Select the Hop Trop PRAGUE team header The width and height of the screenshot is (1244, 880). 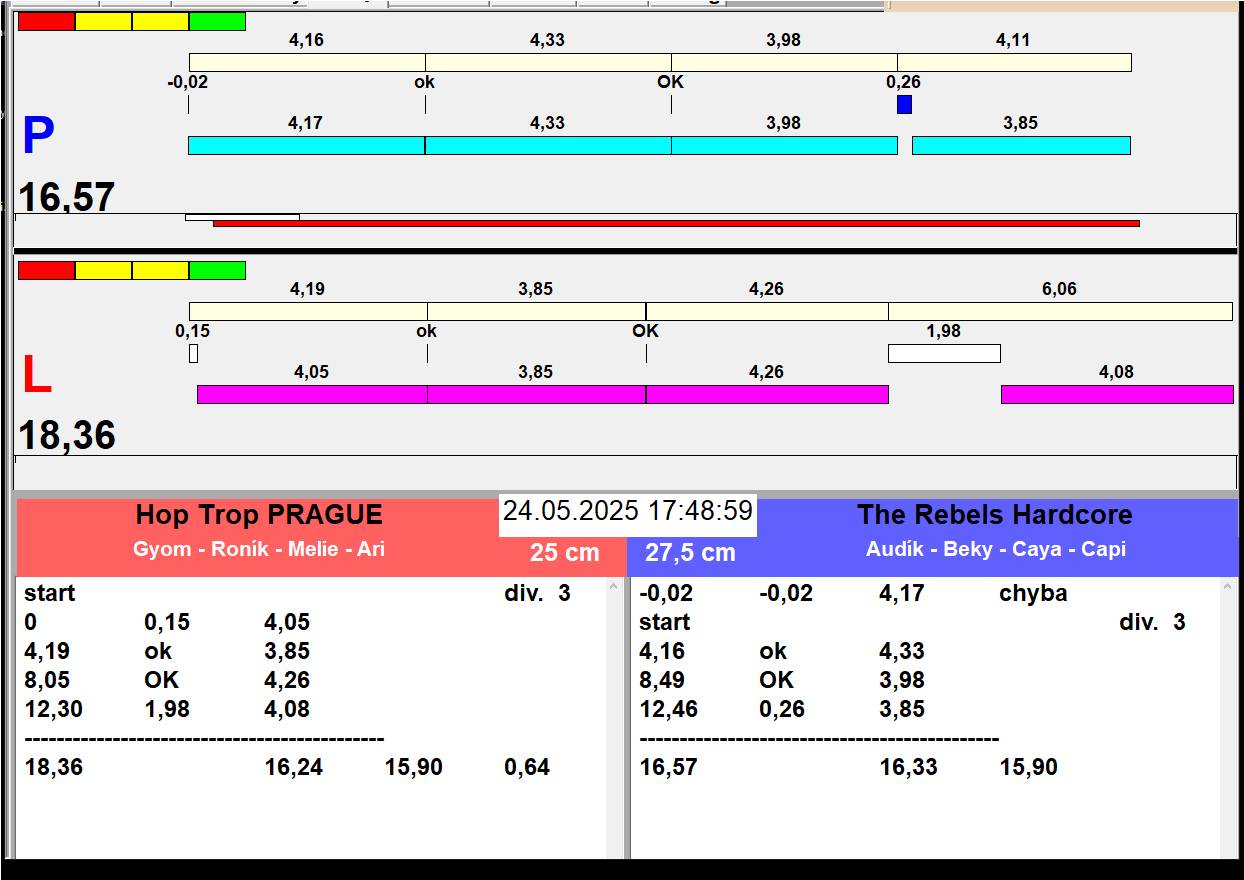coord(259,515)
